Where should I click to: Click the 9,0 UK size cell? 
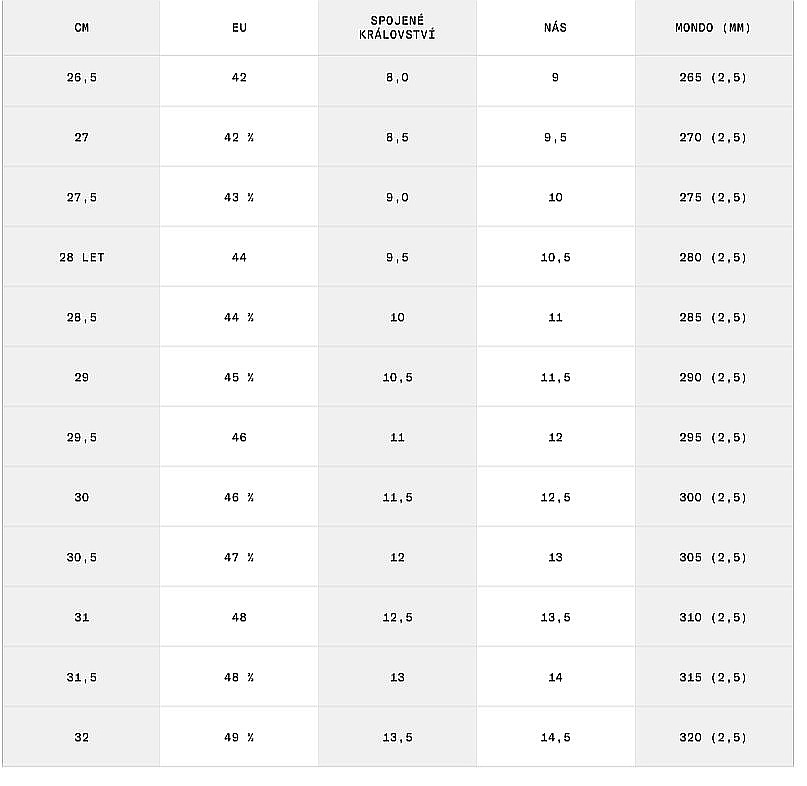tap(397, 198)
